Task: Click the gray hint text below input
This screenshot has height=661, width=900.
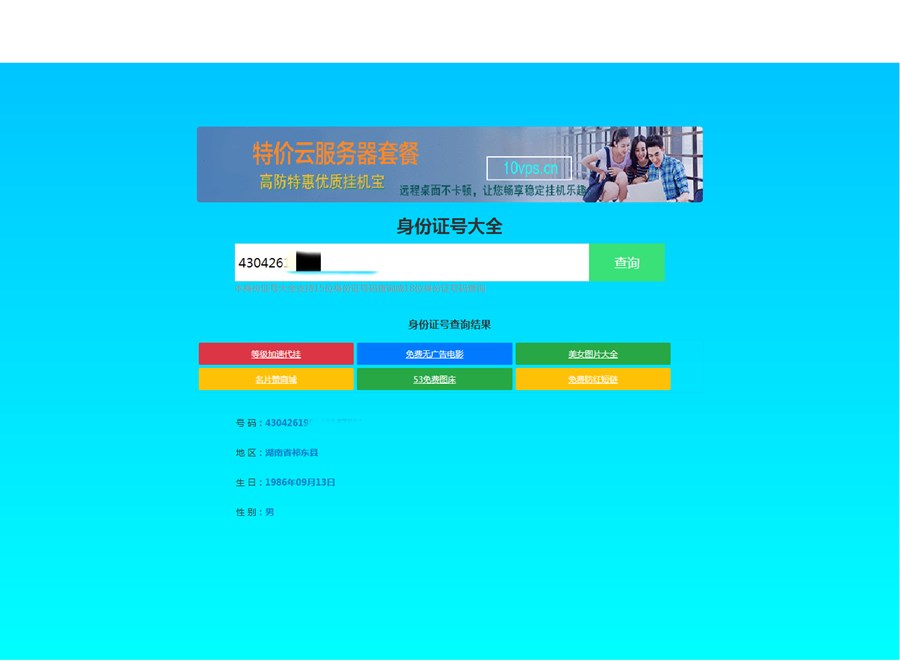Action: coord(360,289)
